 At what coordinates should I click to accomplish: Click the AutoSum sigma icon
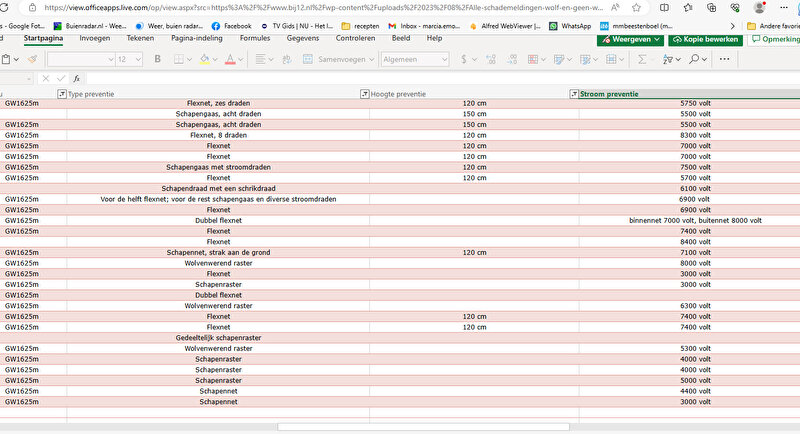tap(642, 60)
